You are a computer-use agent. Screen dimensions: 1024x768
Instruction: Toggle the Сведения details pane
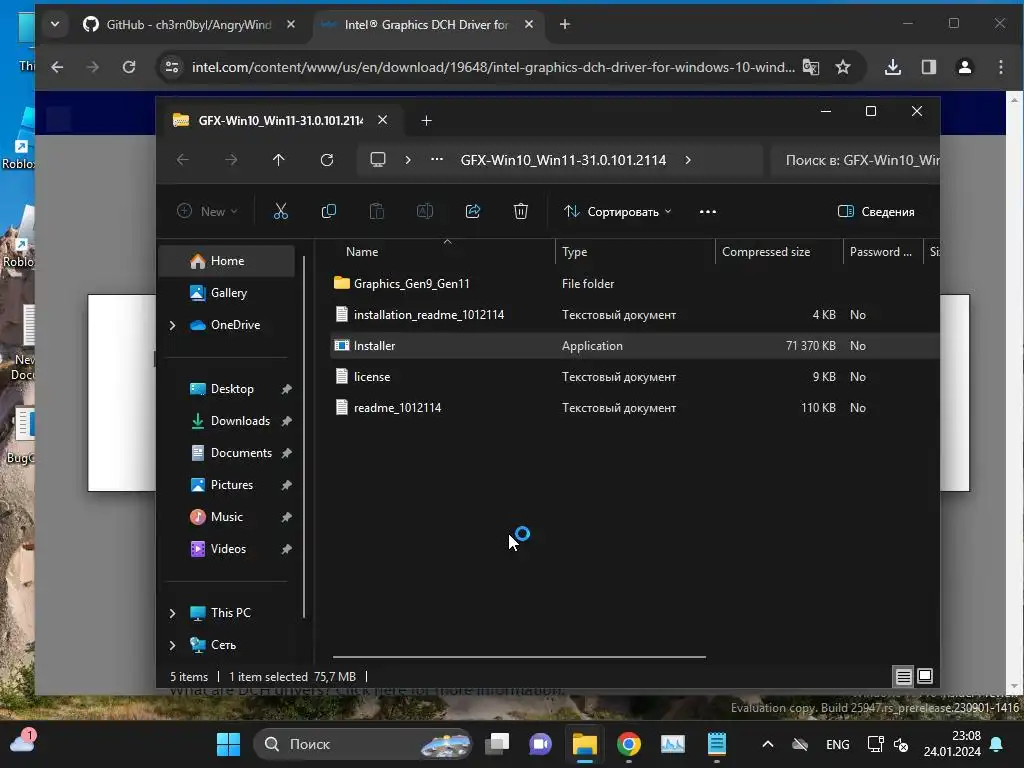876,211
